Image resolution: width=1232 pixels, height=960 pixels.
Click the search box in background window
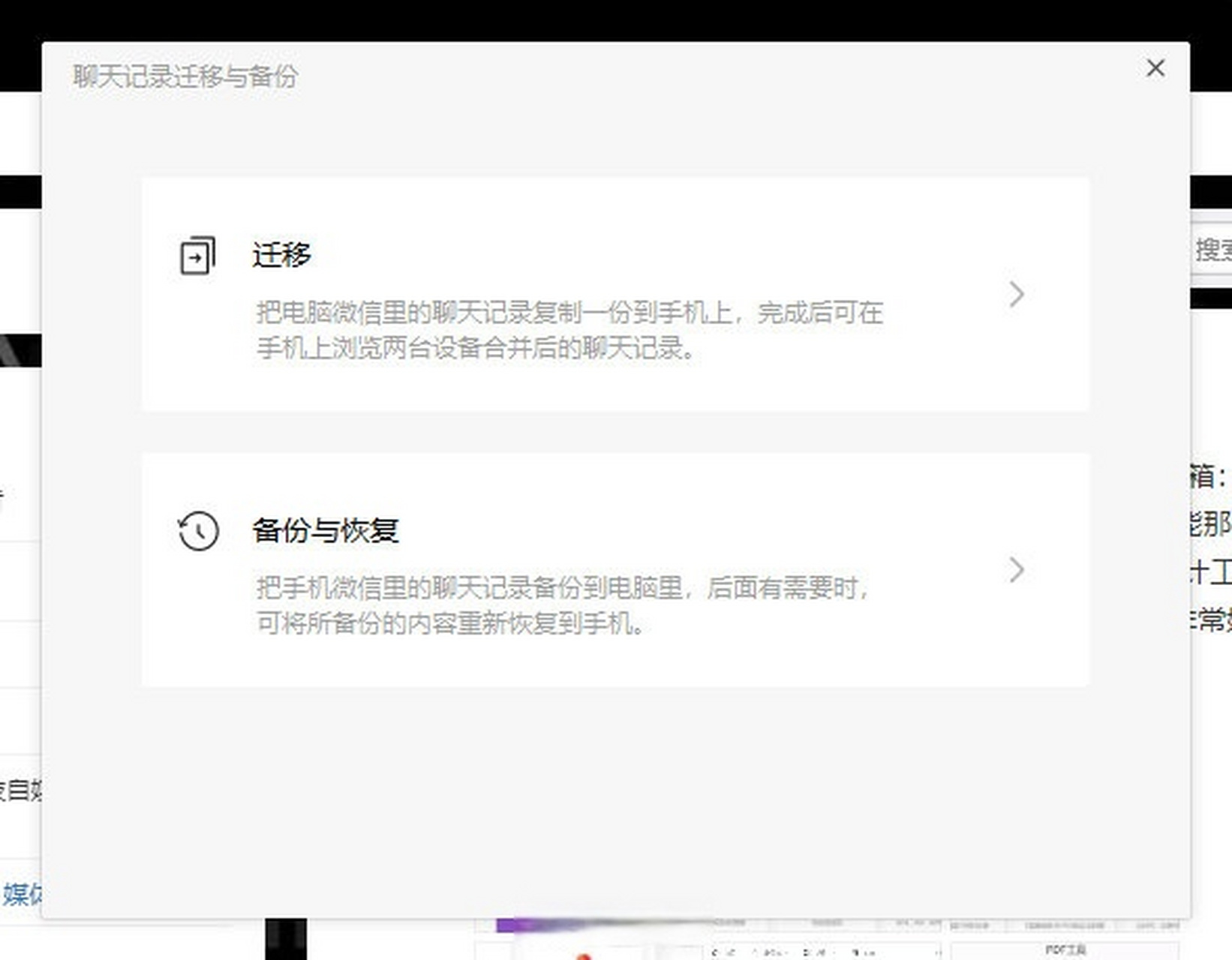1211,250
